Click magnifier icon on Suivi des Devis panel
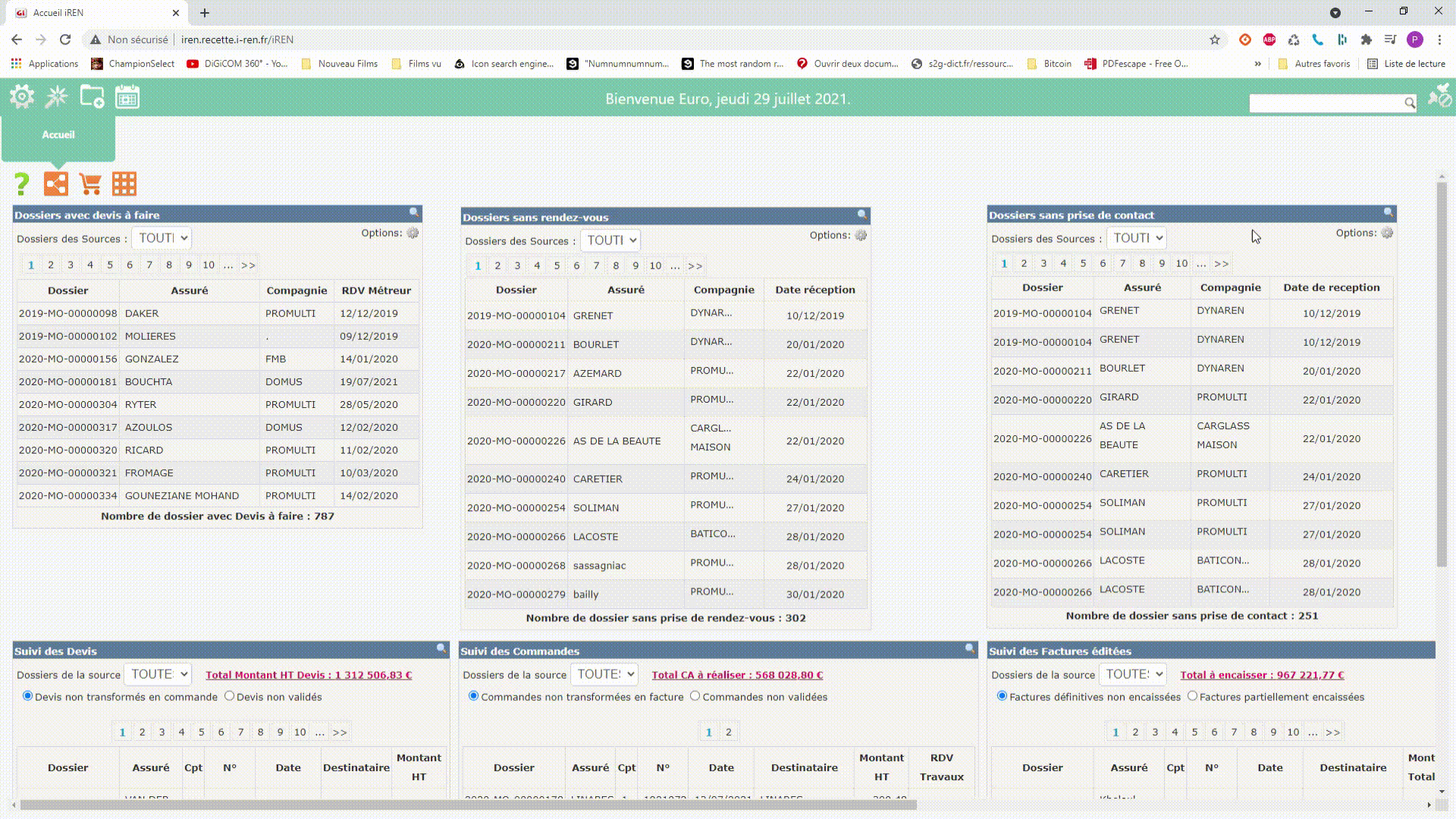The image size is (1456, 819). (x=441, y=648)
